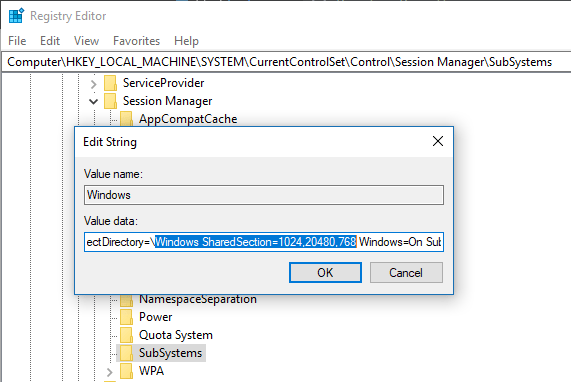Select the Quota System tree entry
The image size is (571, 382).
coord(176,335)
